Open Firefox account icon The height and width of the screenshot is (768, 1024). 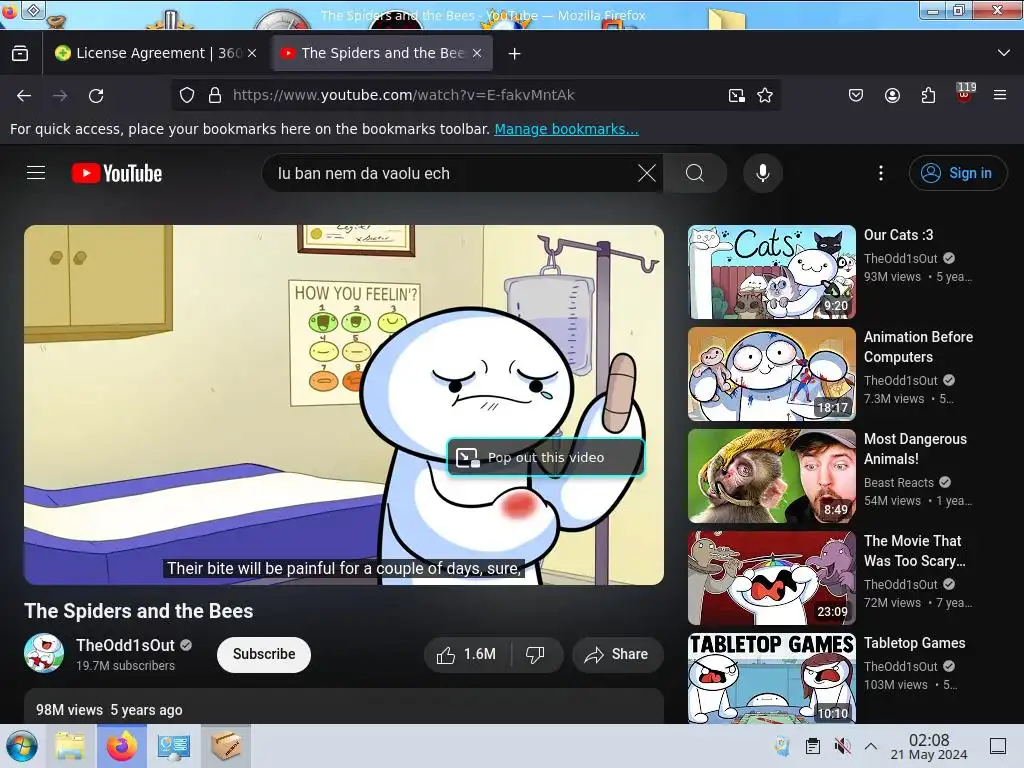(x=892, y=95)
